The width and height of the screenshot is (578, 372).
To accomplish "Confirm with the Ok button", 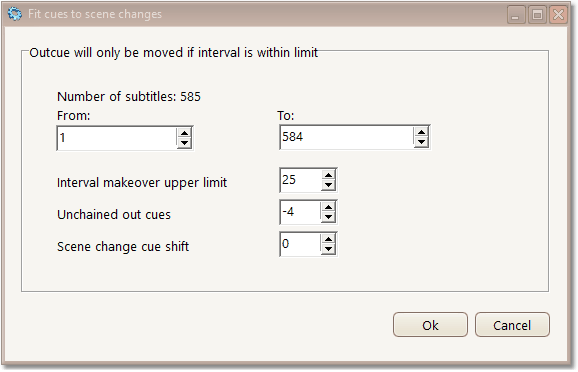I will coord(430,325).
